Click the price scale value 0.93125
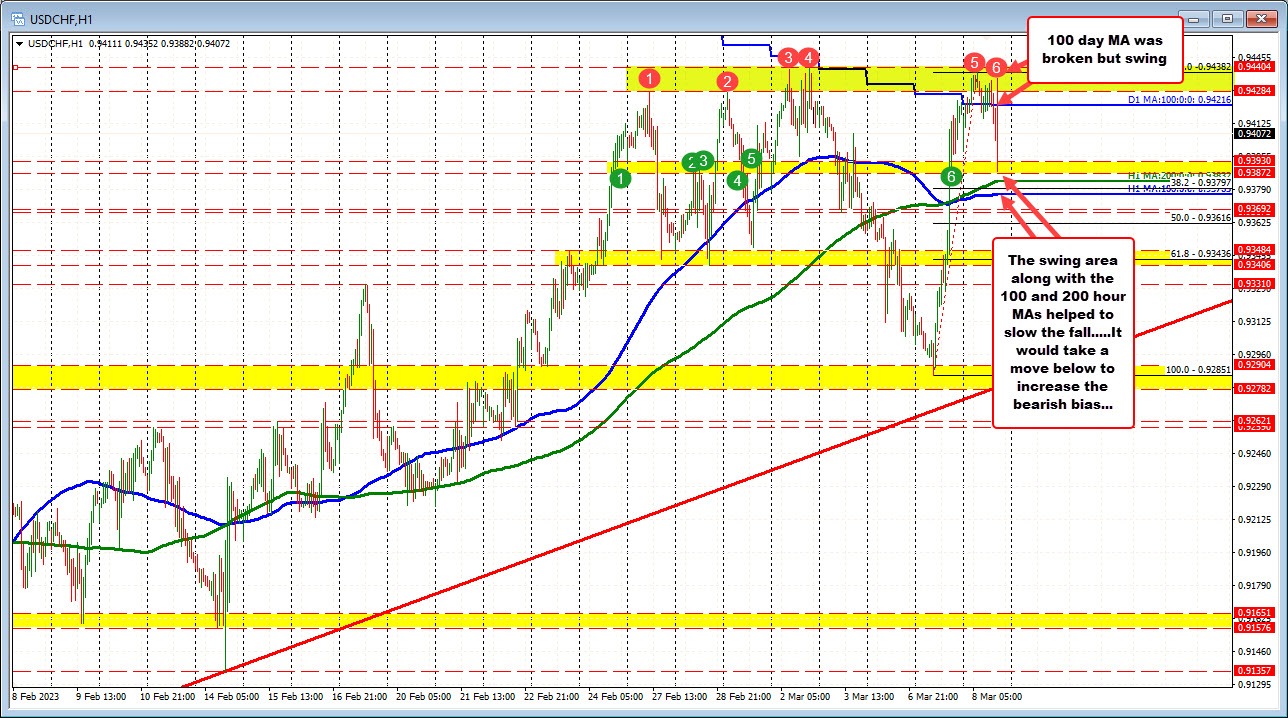 tap(1253, 322)
